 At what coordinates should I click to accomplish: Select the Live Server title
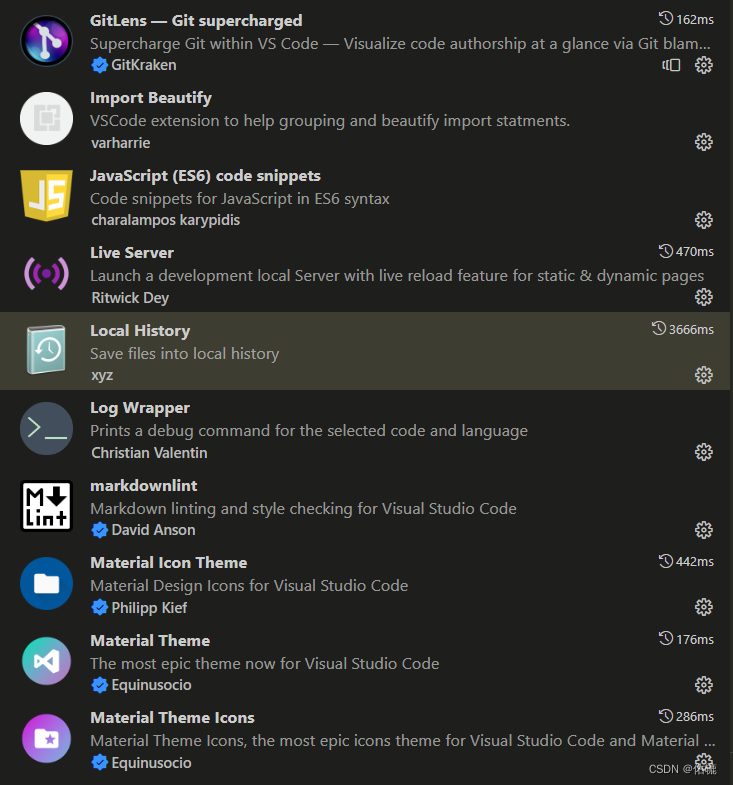(132, 253)
